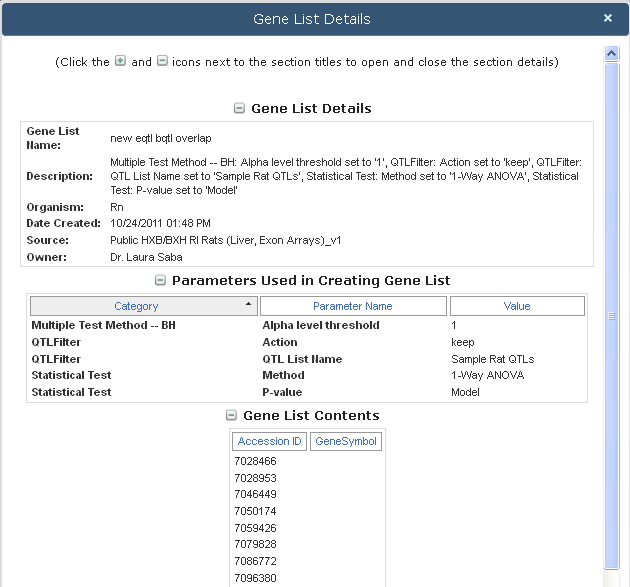Select accession ID 7028466
630x587 pixels.
[x=256, y=461]
